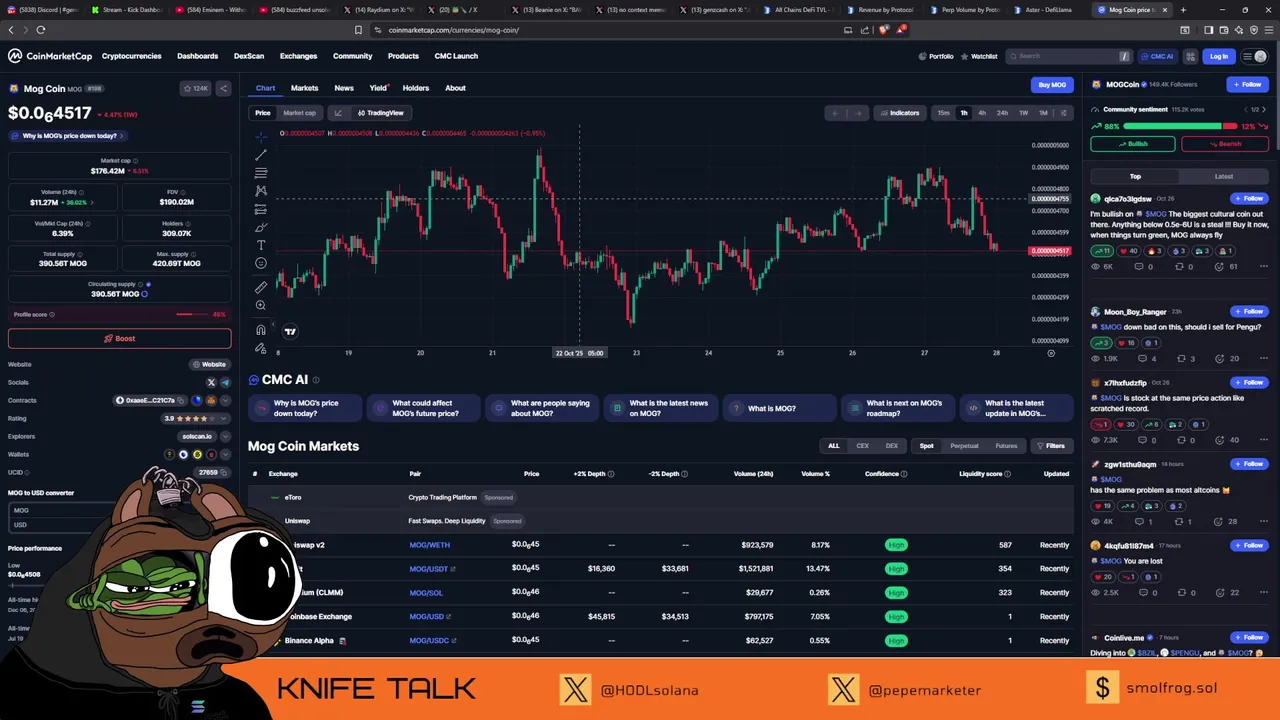
Task: Switch to line chart style icon
Action: (x=338, y=113)
